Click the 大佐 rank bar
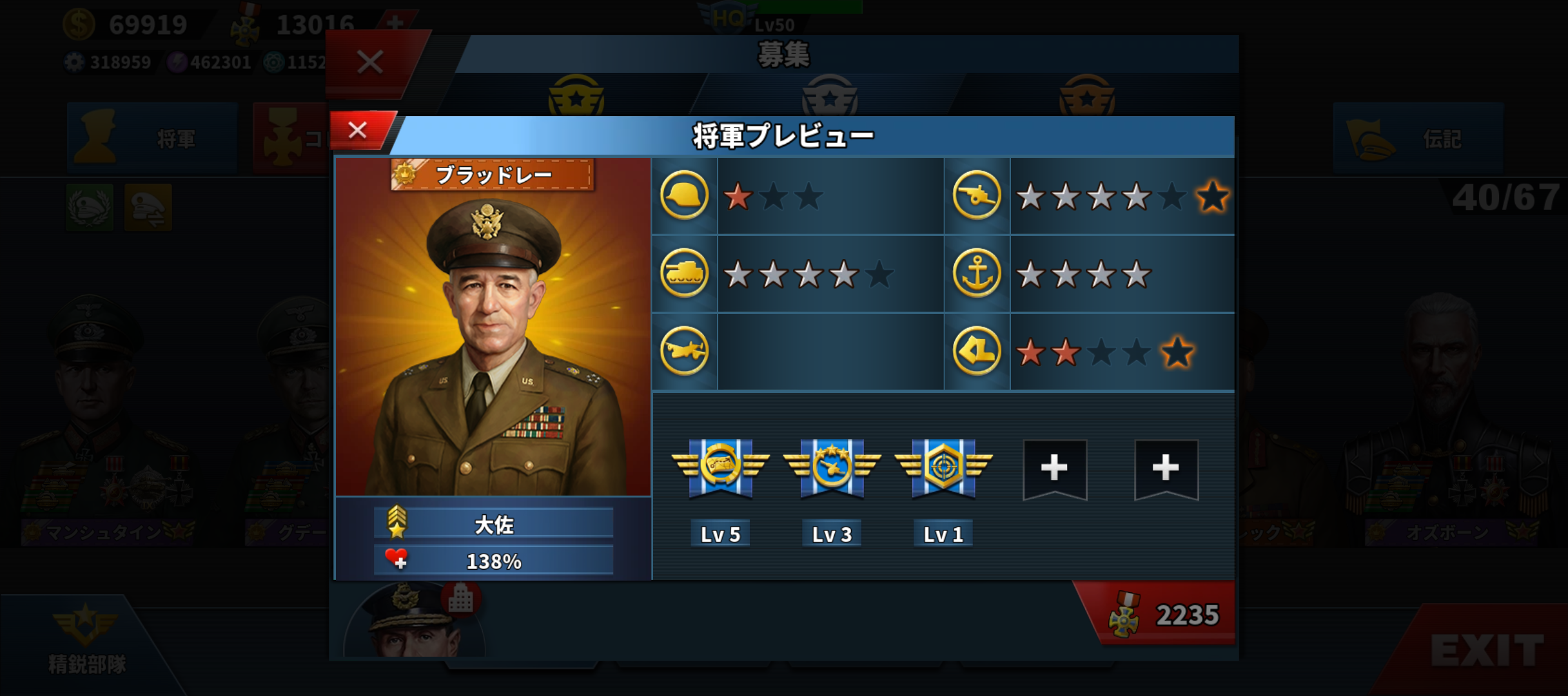The height and width of the screenshot is (696, 1568). [493, 524]
